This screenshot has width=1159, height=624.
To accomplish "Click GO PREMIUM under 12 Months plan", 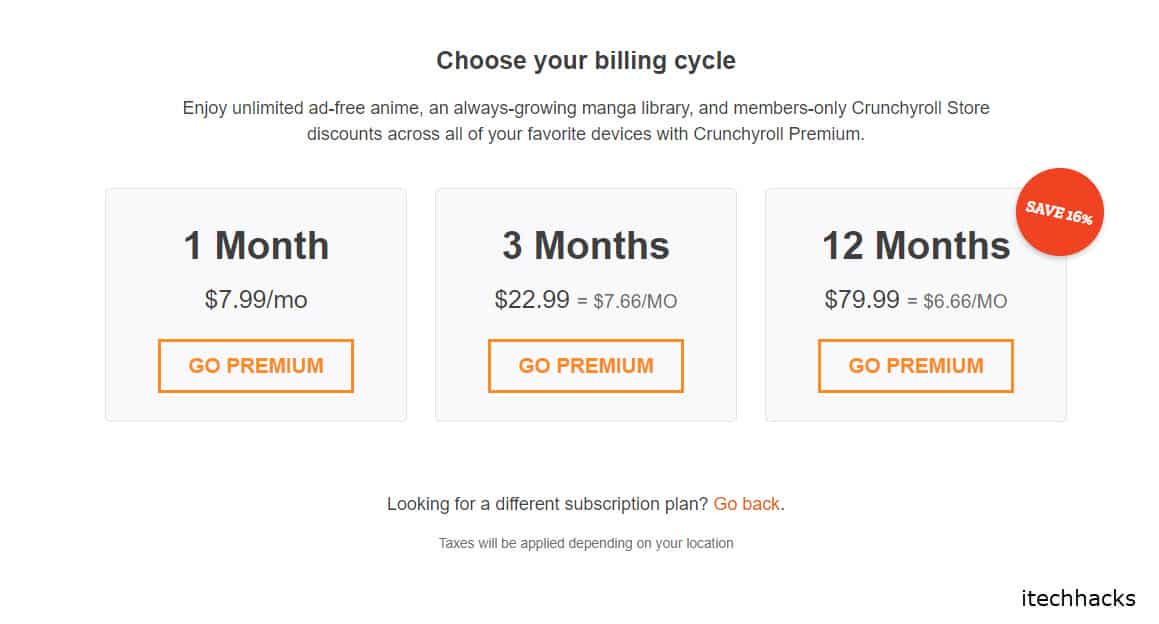I will pos(915,365).
